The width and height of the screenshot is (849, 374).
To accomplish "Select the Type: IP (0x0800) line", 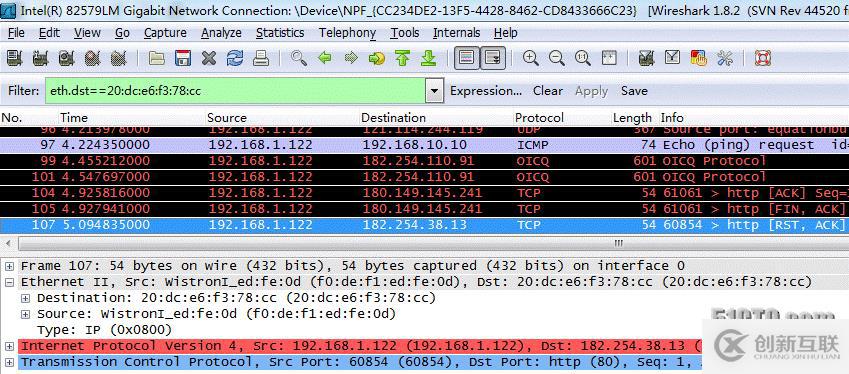I will tap(105, 330).
